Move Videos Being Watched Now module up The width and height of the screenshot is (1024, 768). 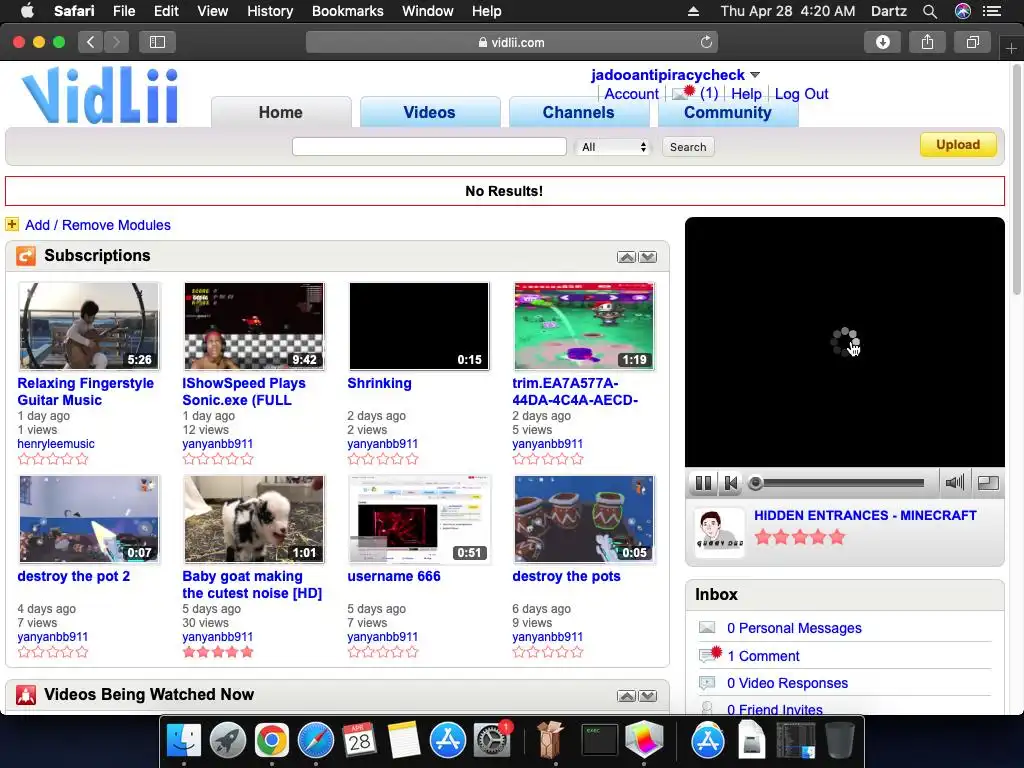tap(626, 696)
